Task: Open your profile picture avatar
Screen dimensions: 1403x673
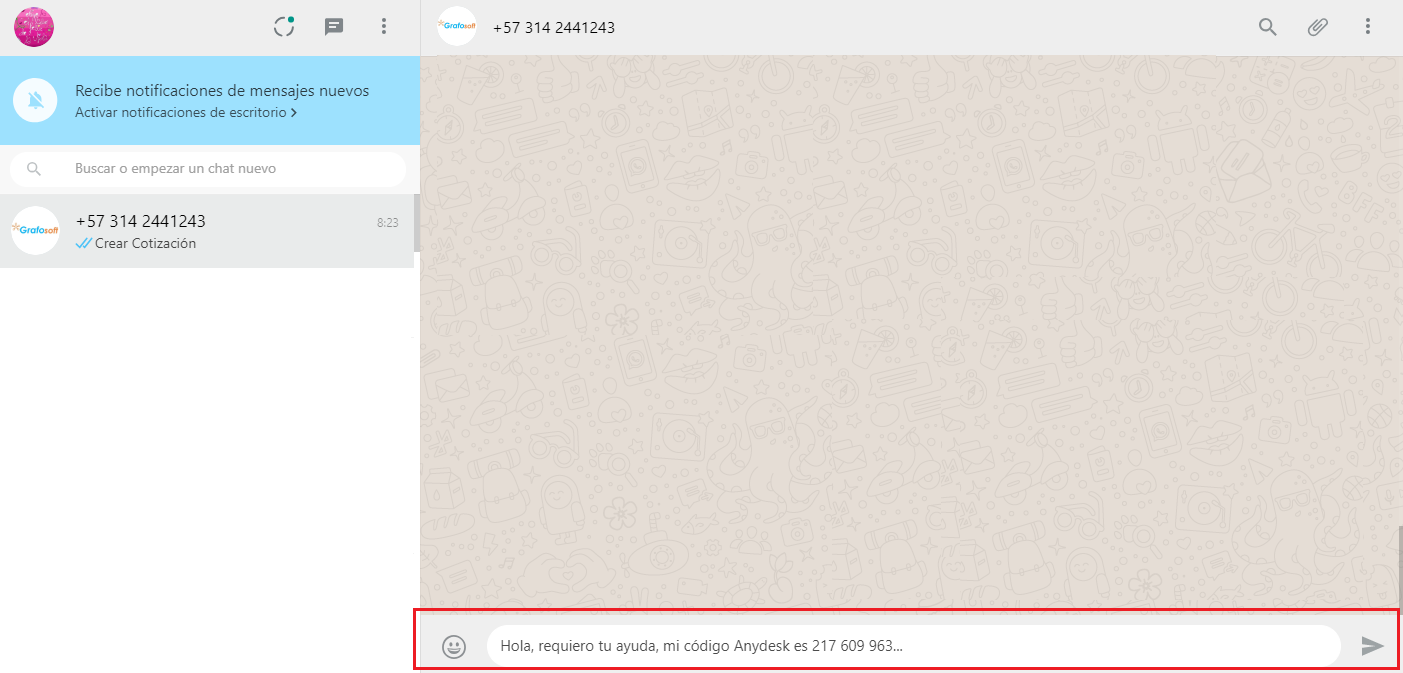Action: pyautogui.click(x=34, y=27)
